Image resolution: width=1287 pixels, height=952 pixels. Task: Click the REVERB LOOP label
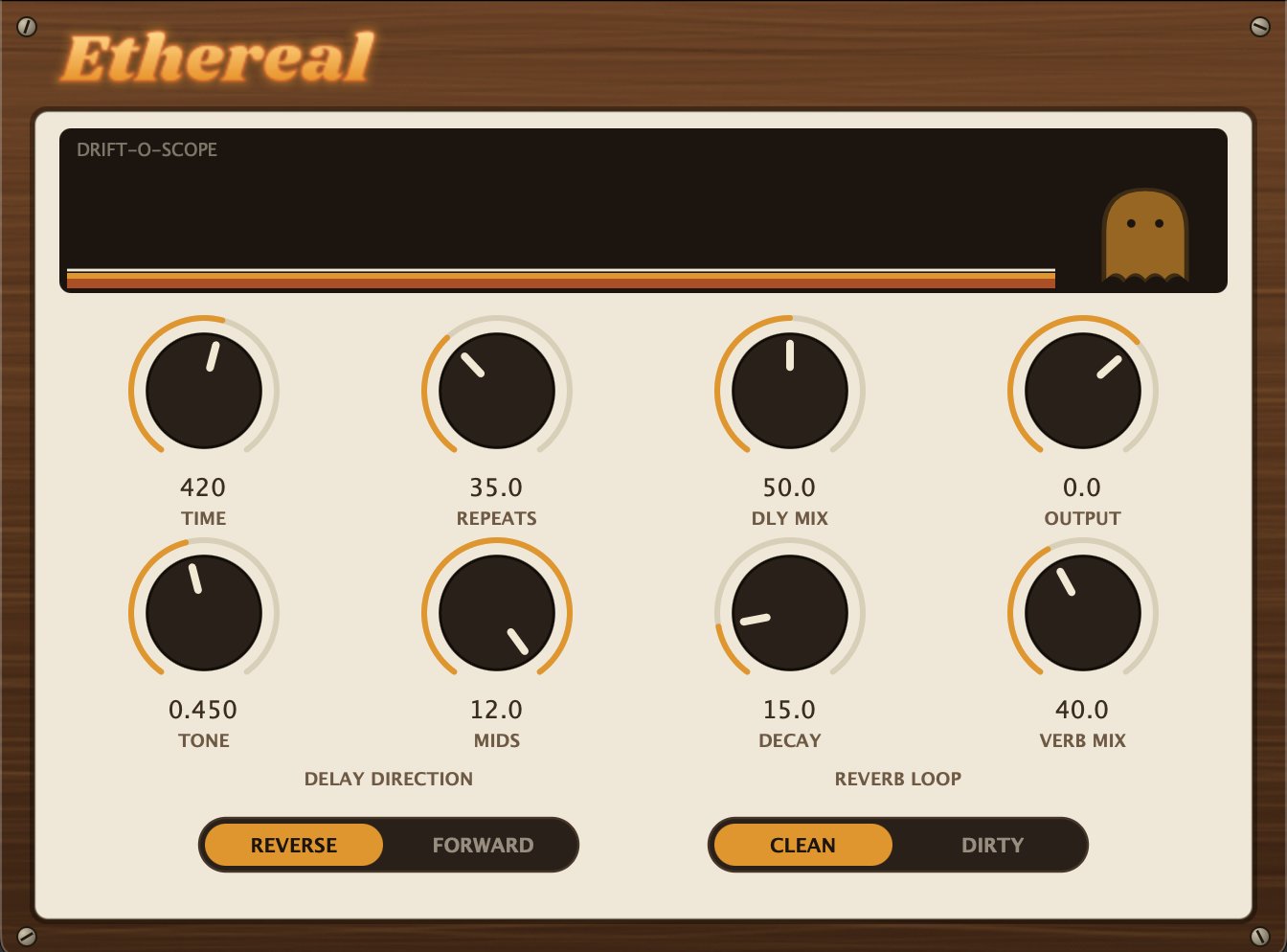[898, 779]
